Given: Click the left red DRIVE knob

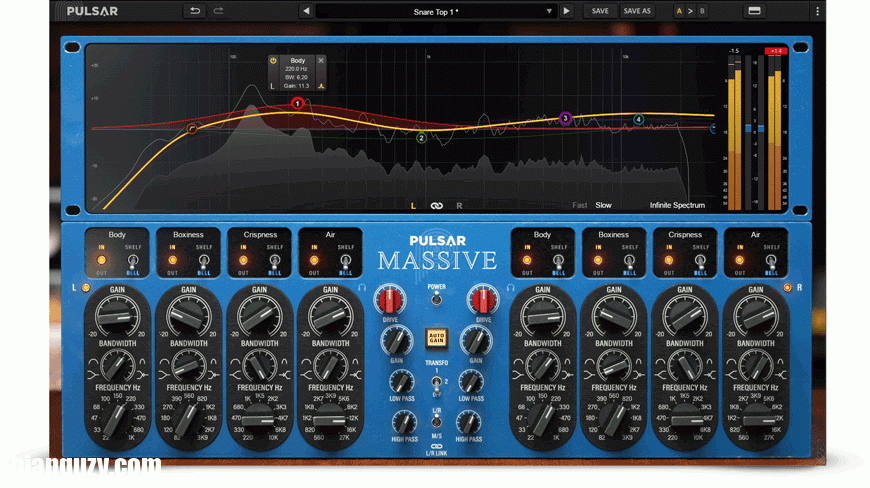Looking at the screenshot, I should [x=390, y=300].
